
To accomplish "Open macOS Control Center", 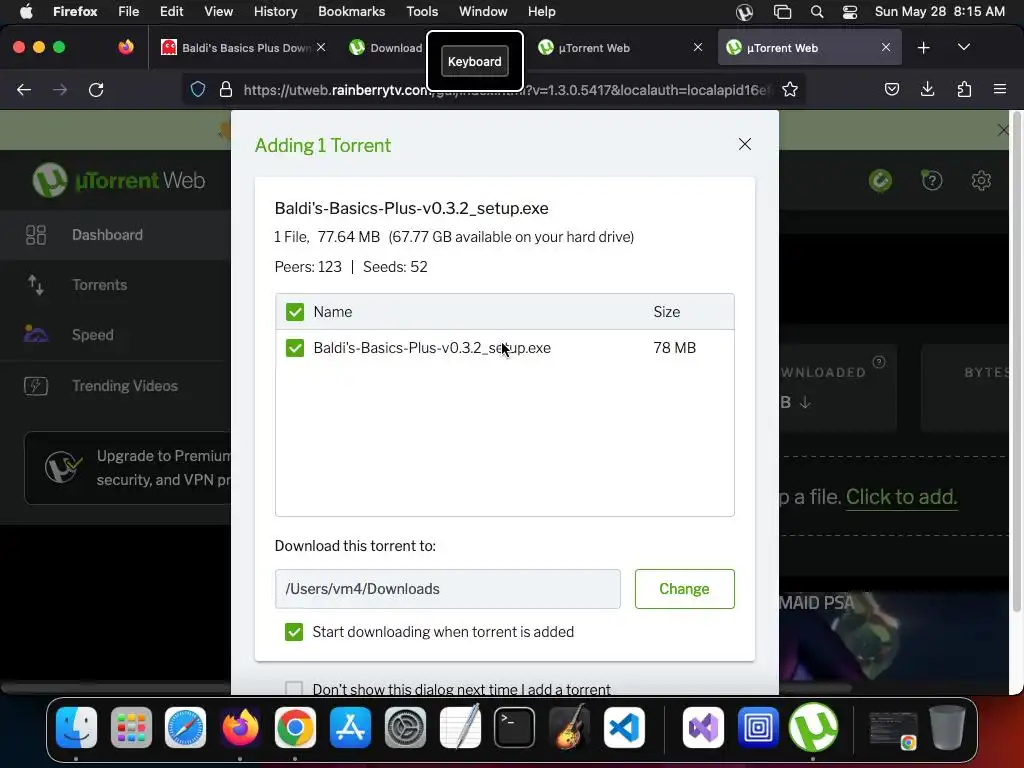I will 850,12.
